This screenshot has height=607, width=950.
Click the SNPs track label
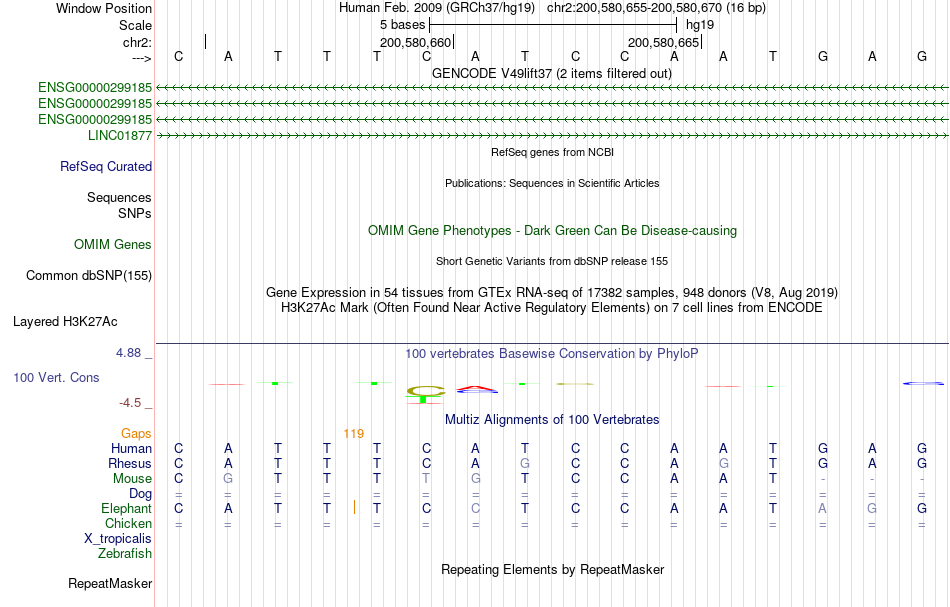point(135,213)
